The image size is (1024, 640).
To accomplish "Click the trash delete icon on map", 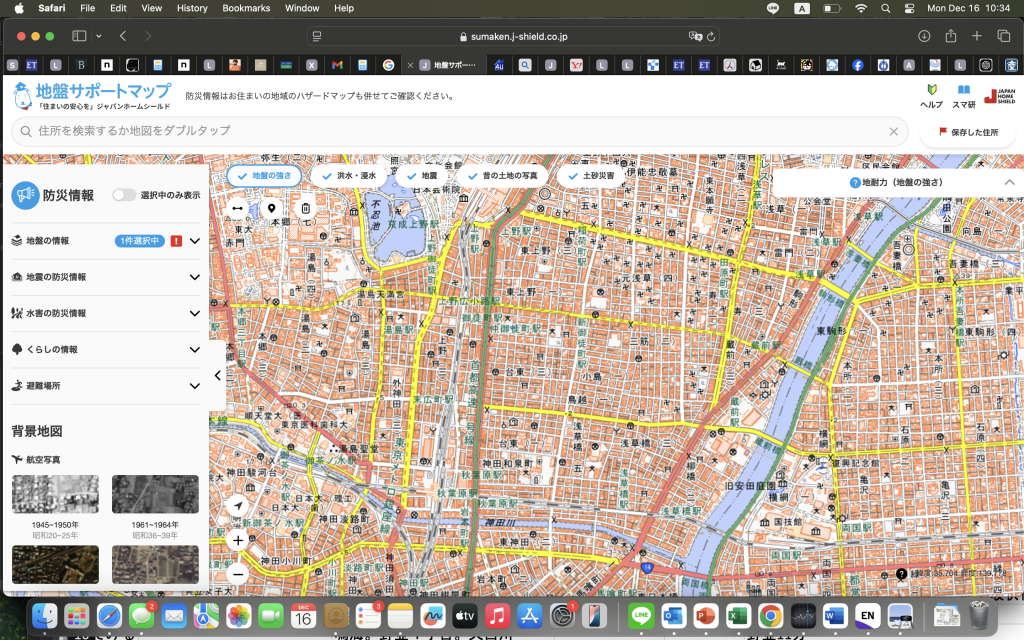I will [306, 209].
